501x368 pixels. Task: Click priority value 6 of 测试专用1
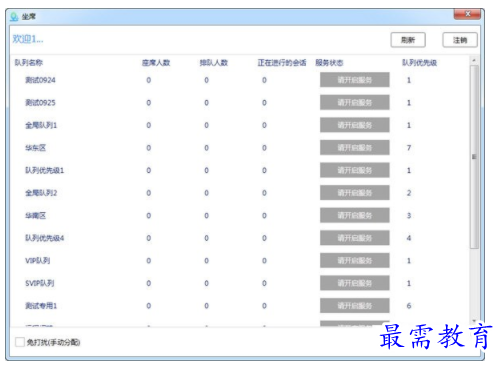click(409, 306)
